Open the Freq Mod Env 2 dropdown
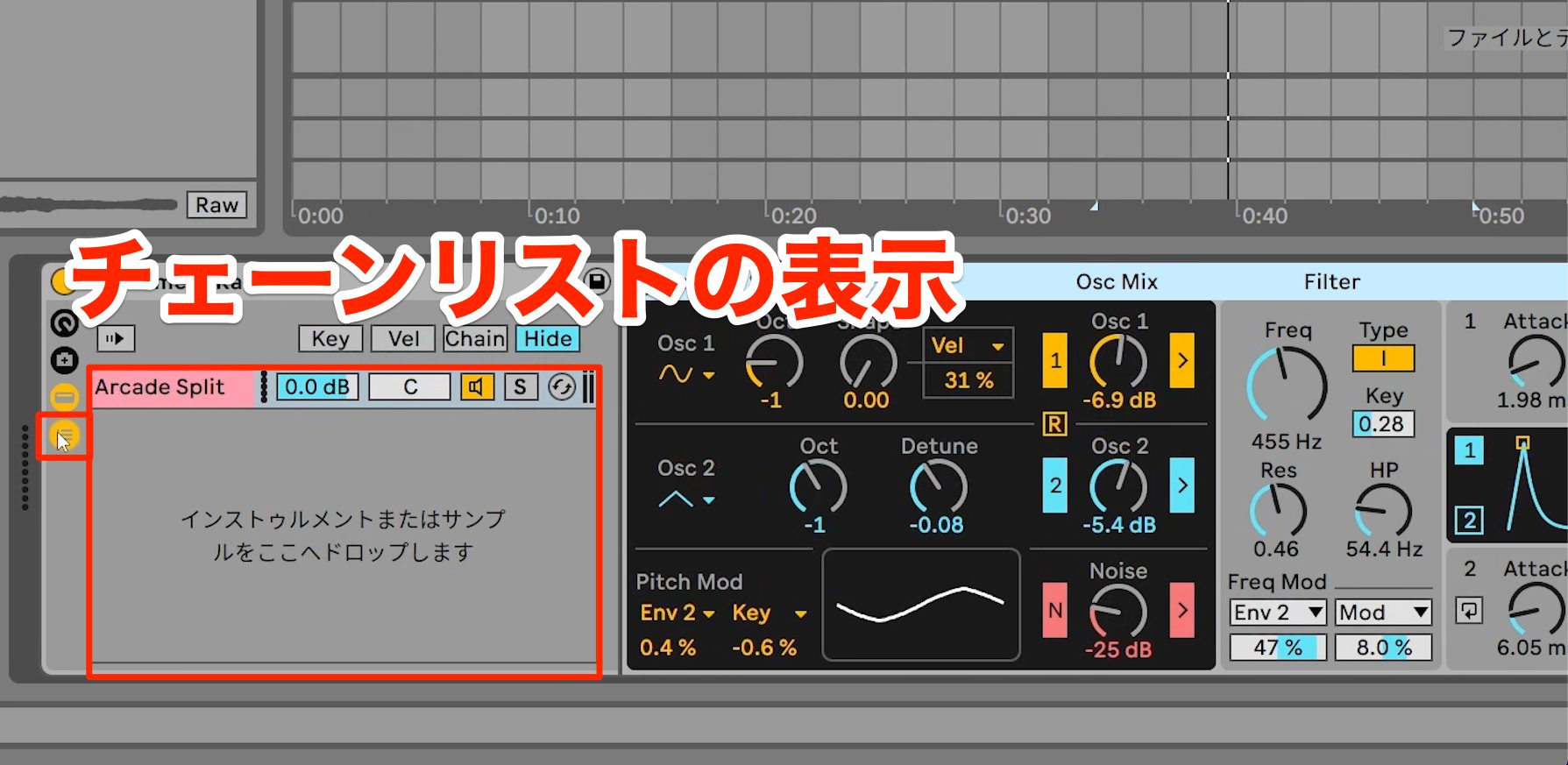This screenshot has width=1568, height=765. point(1278,612)
